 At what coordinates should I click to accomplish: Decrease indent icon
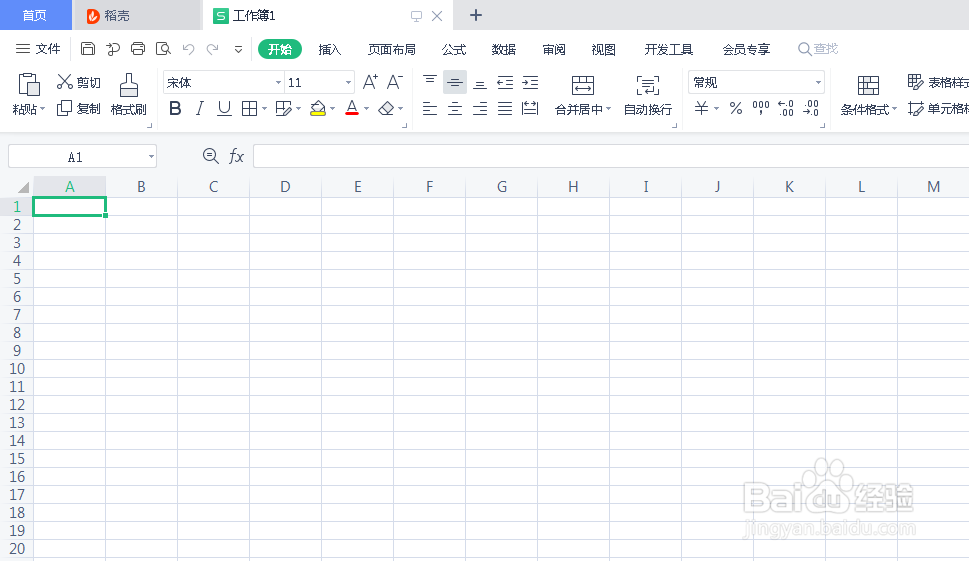click(x=505, y=82)
